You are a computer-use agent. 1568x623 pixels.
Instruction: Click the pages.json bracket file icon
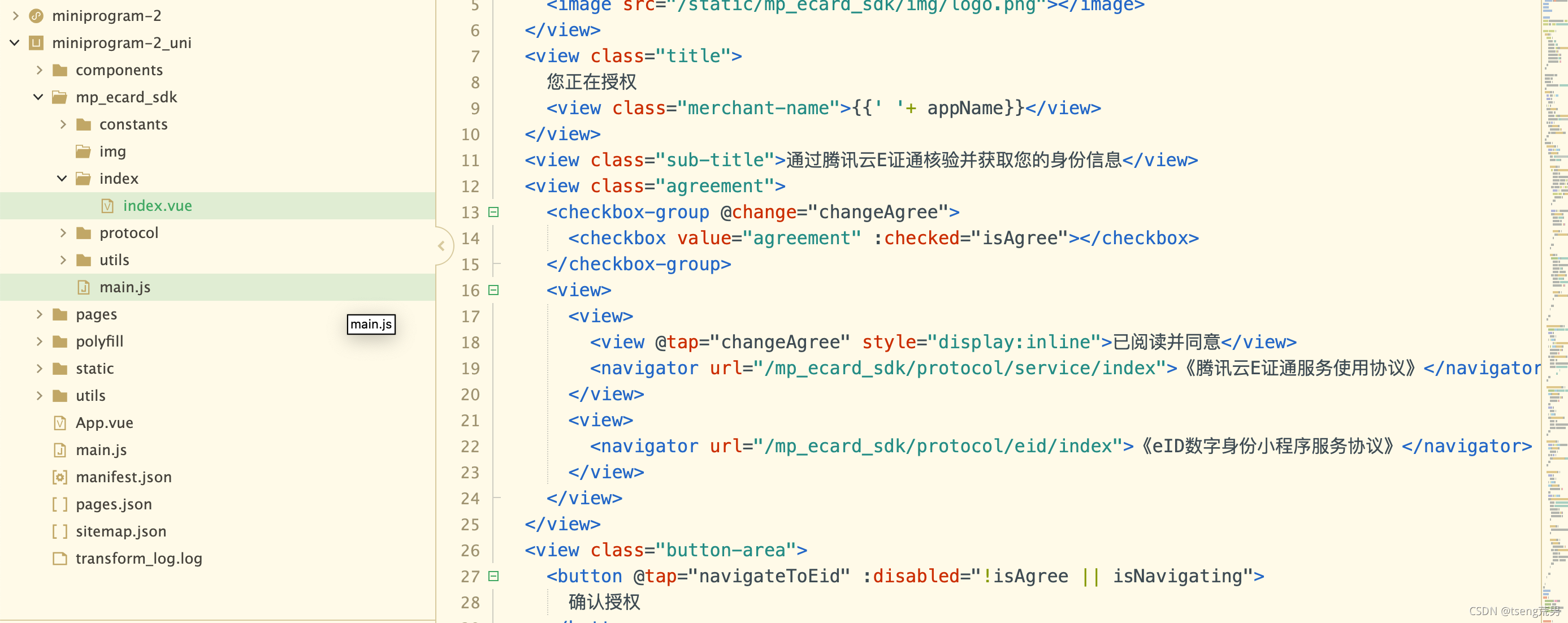[60, 504]
